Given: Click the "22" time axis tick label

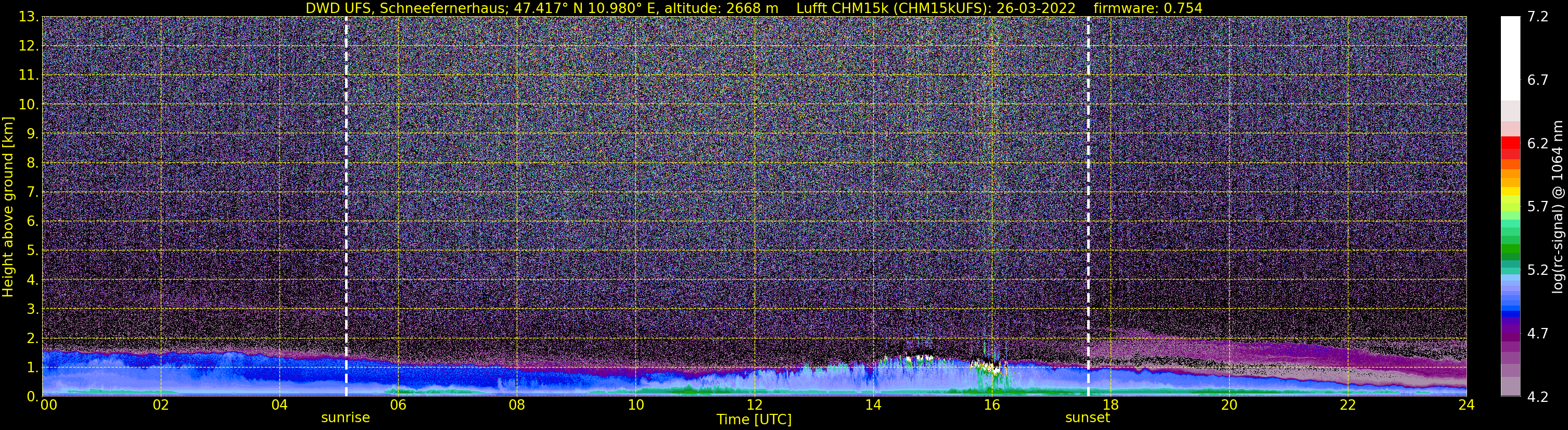Looking at the screenshot, I should 1348,406.
